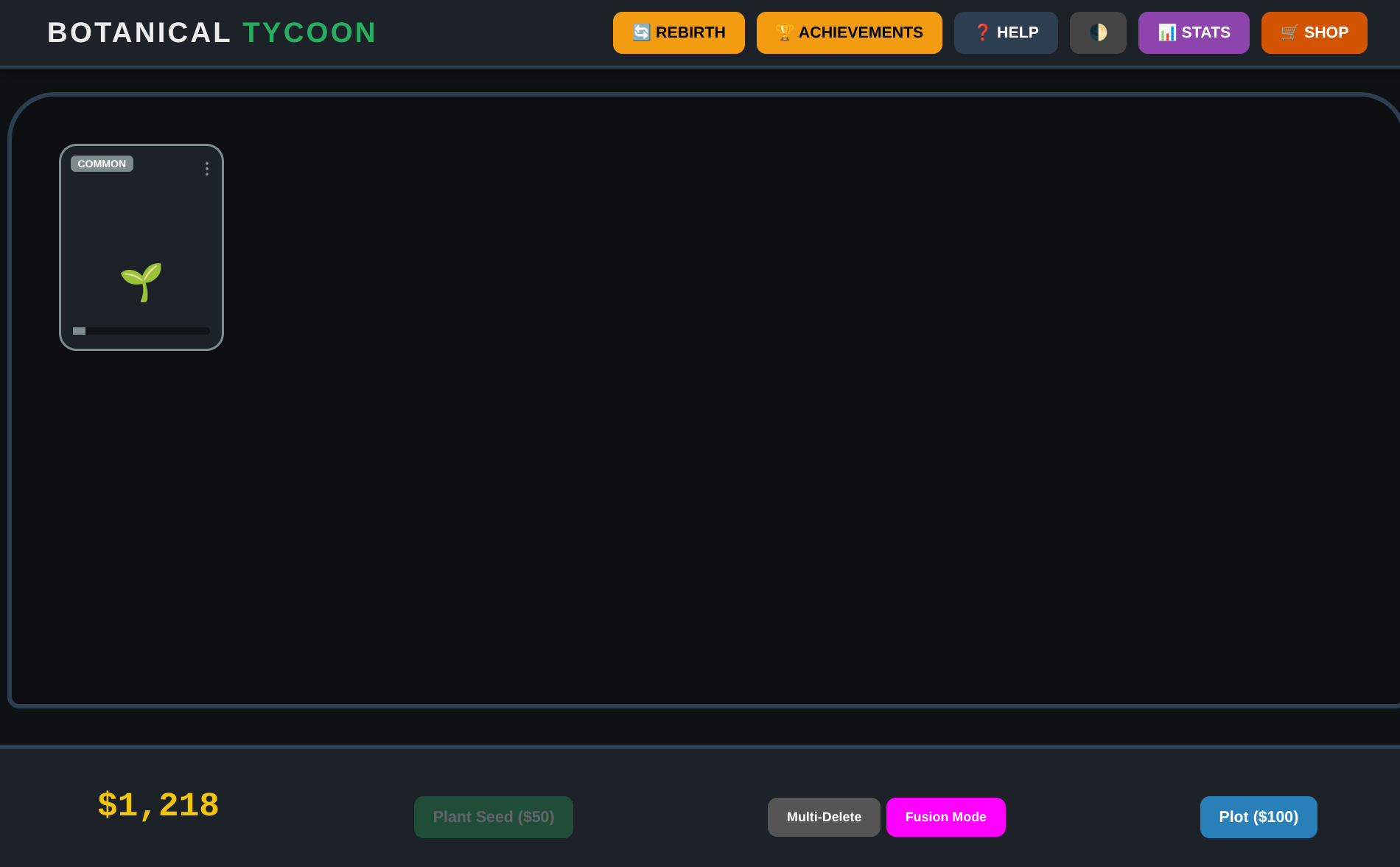Click the Botanical Tycoon title
1400x867 pixels.
pyautogui.click(x=211, y=32)
